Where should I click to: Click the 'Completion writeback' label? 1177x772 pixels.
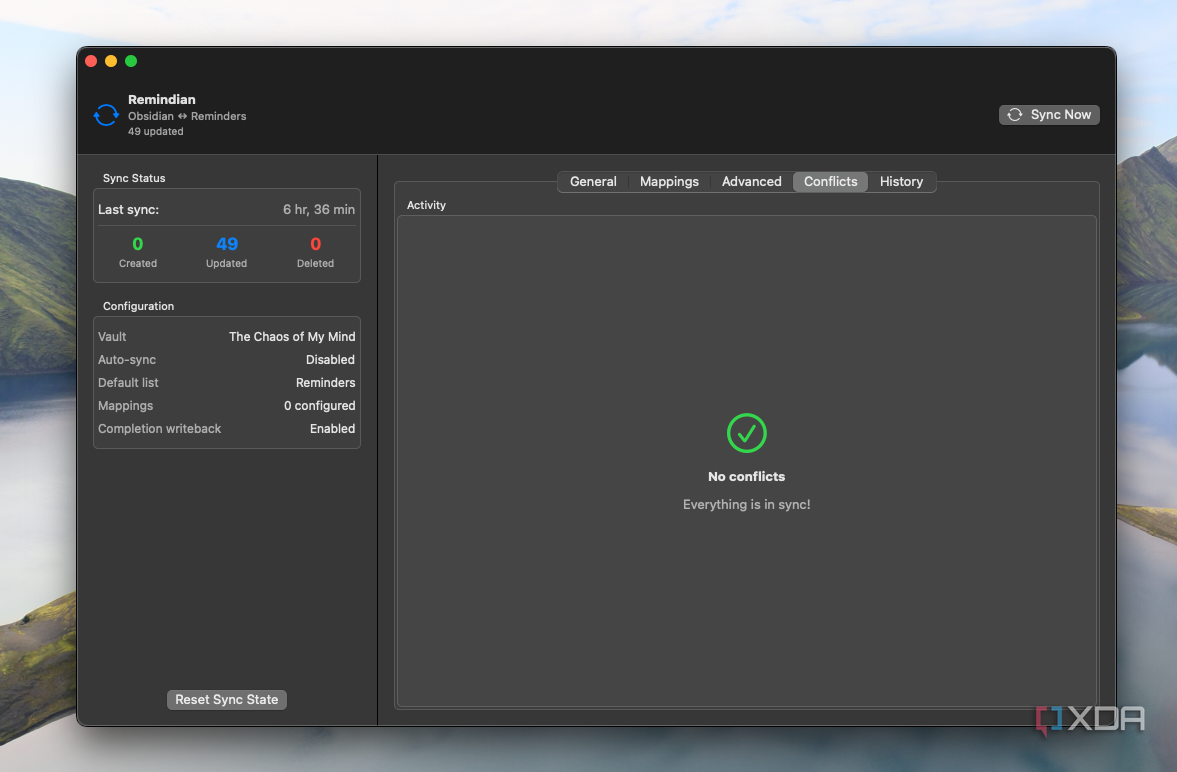(x=159, y=428)
